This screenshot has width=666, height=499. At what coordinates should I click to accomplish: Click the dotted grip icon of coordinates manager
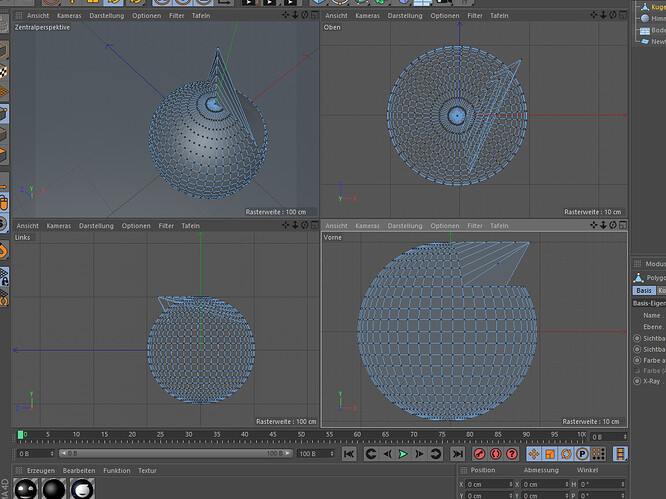pyautogui.click(x=463, y=470)
